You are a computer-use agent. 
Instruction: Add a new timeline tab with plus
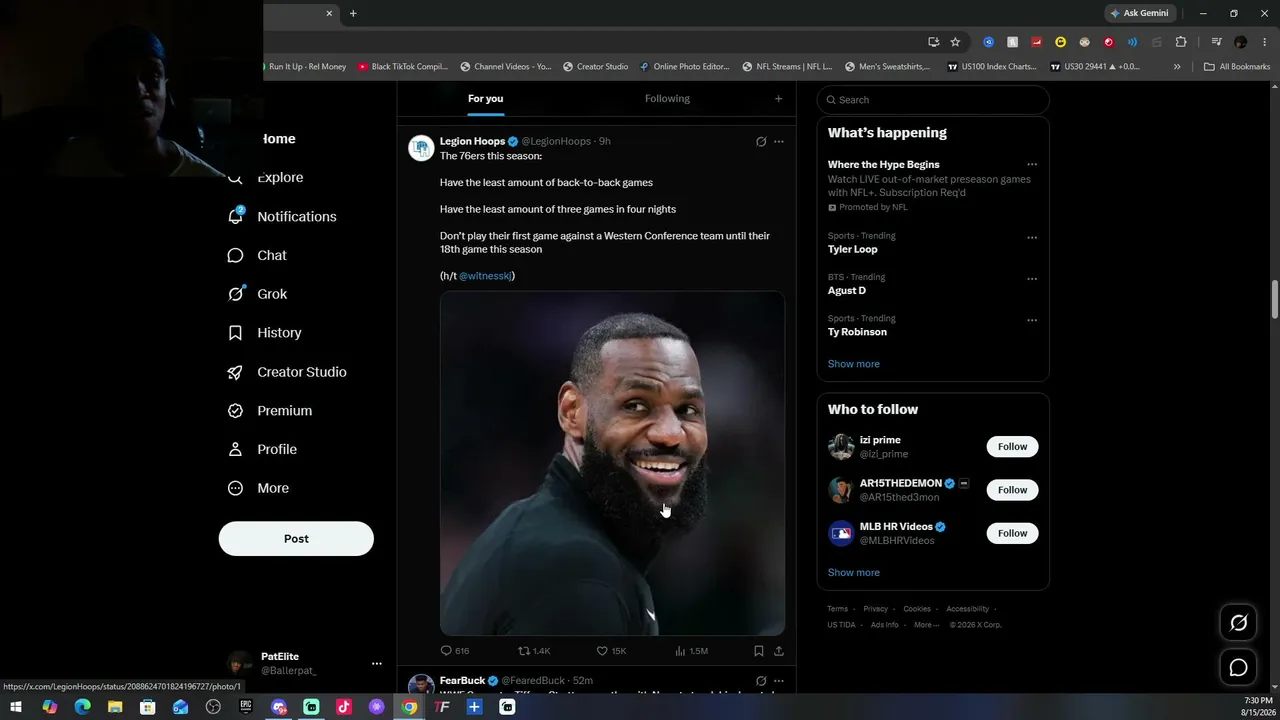pyautogui.click(x=779, y=99)
